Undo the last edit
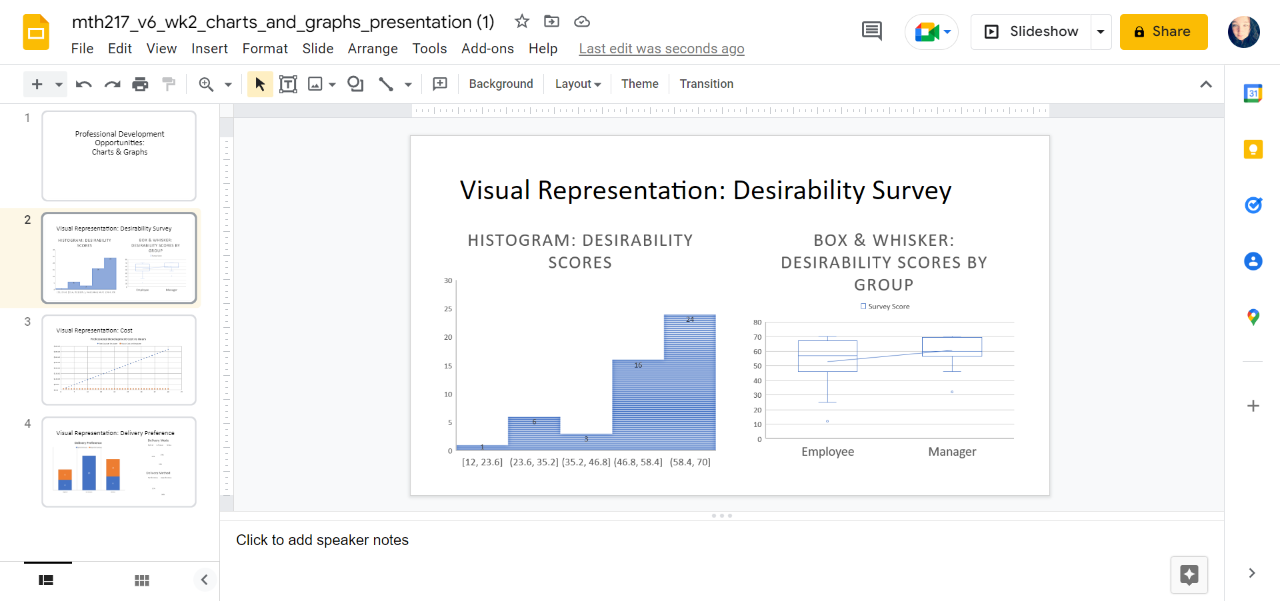Viewport: 1280px width, 601px height. pos(84,84)
